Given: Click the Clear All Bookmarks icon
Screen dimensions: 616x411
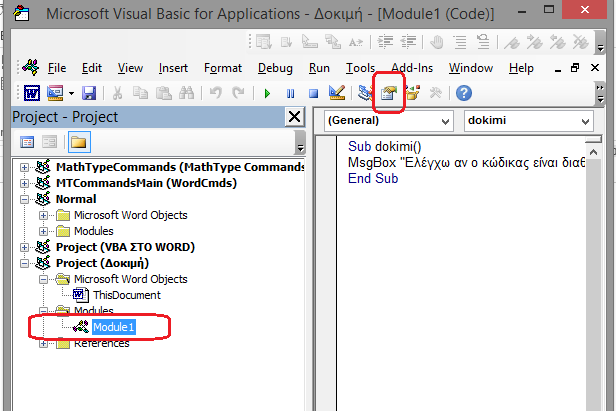Looking at the screenshot, I should point(581,42).
